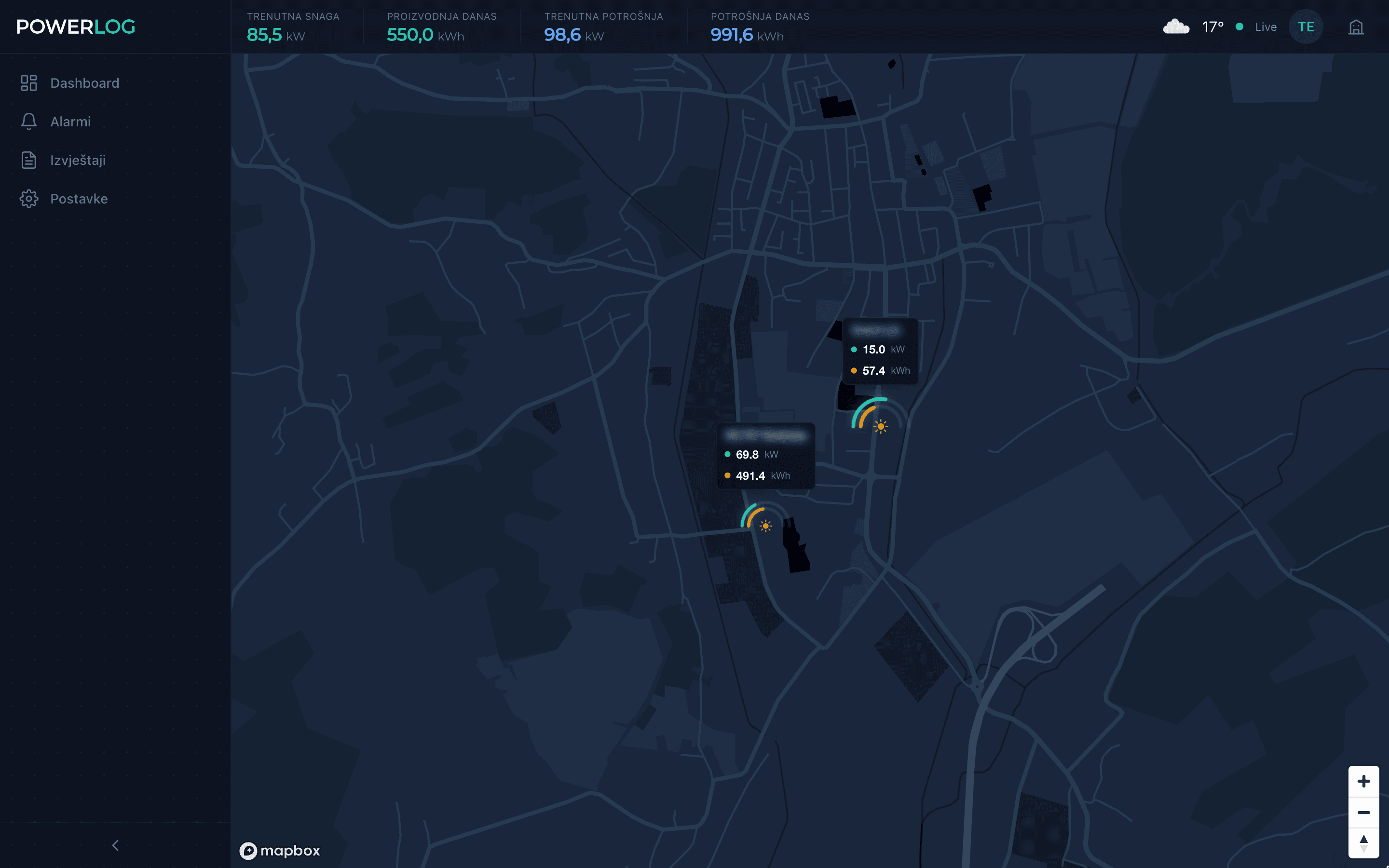The image size is (1389, 868).
Task: Click the 491.4 kWh station popup
Action: coord(766,456)
